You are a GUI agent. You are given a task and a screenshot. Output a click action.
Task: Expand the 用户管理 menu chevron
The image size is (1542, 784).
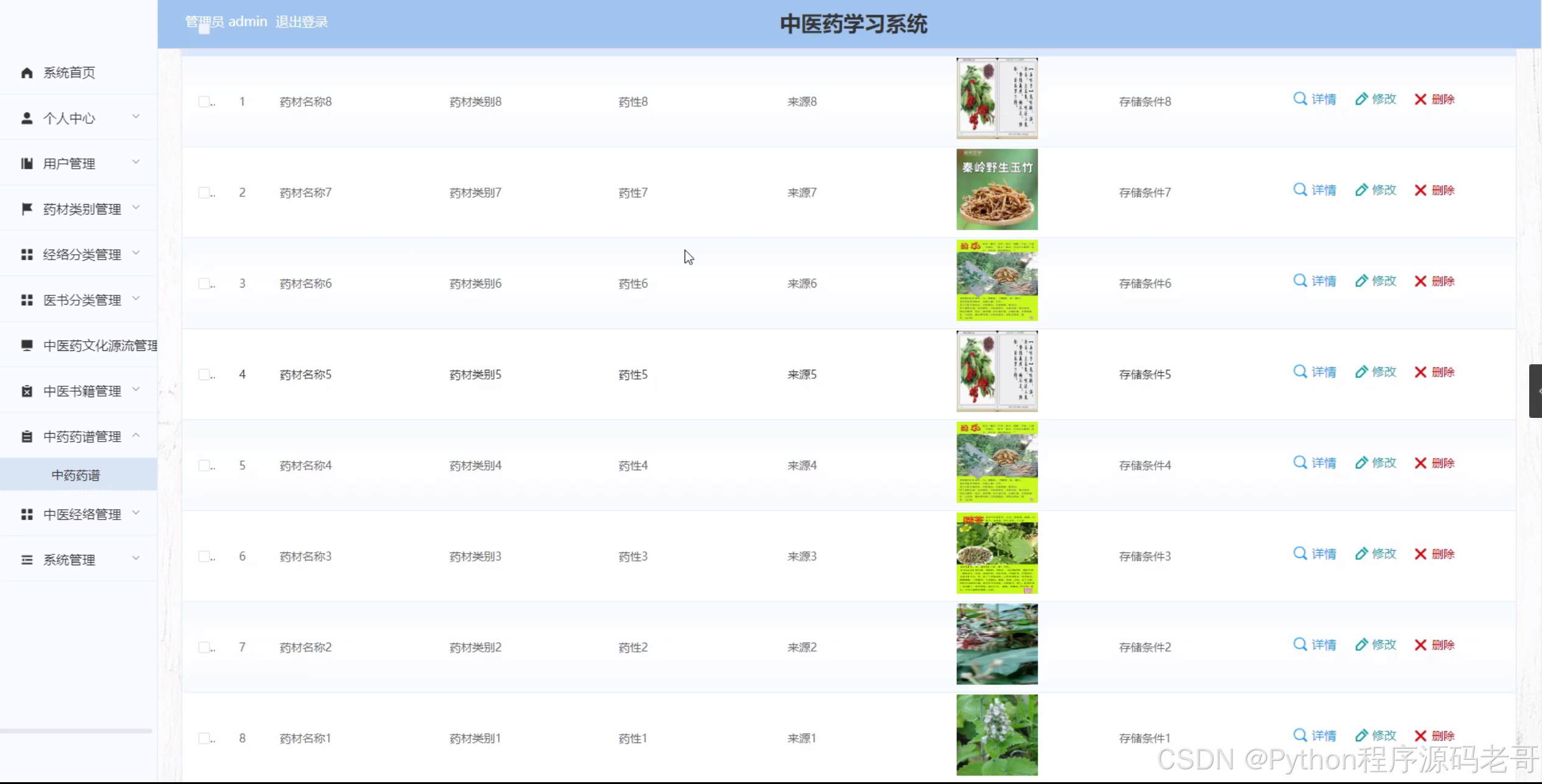[x=136, y=162]
